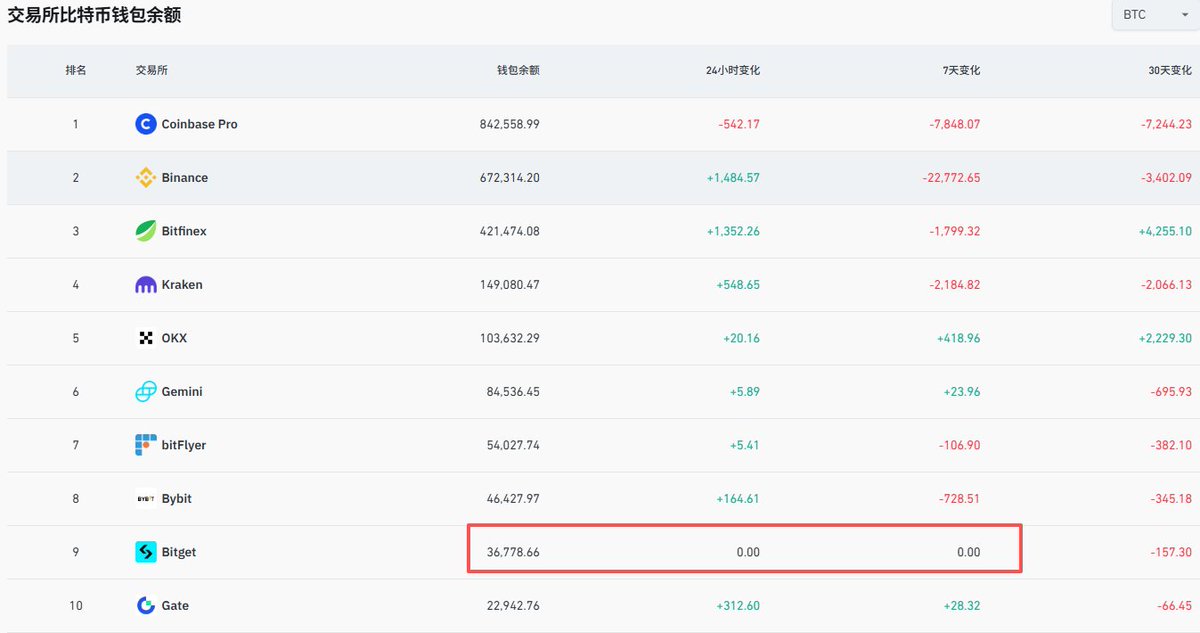This screenshot has height=633, width=1200.
Task: Sort by 交易所 column header
Action: [x=152, y=71]
